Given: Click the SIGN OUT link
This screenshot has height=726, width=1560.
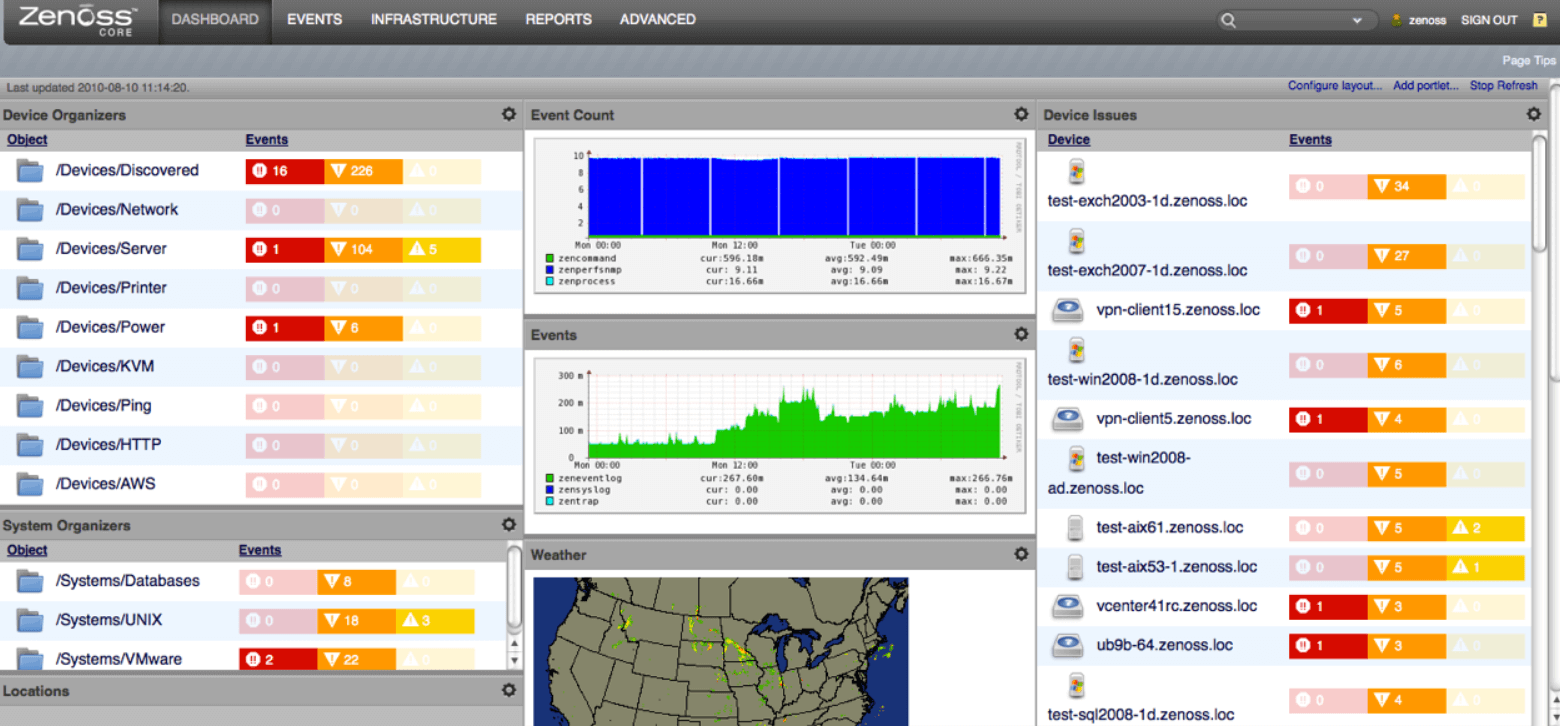Looking at the screenshot, I should click(1489, 20).
